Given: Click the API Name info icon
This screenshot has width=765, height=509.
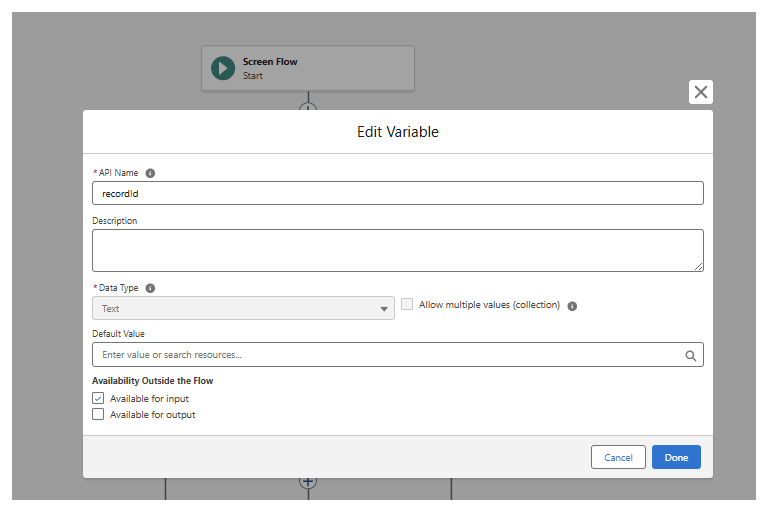Looking at the screenshot, I should tap(150, 173).
